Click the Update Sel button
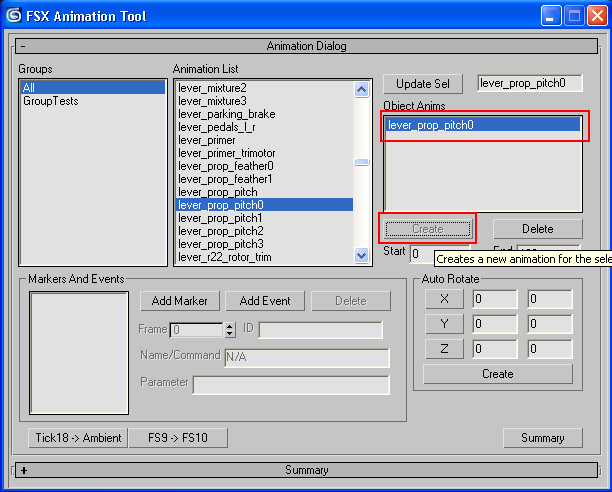This screenshot has height=492, width=612. coord(423,84)
